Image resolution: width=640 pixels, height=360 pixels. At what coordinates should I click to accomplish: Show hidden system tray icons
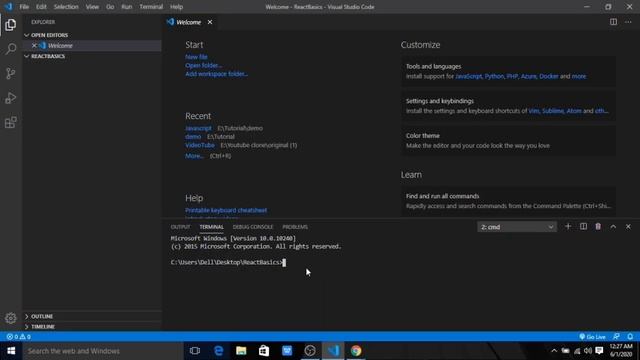(554, 351)
